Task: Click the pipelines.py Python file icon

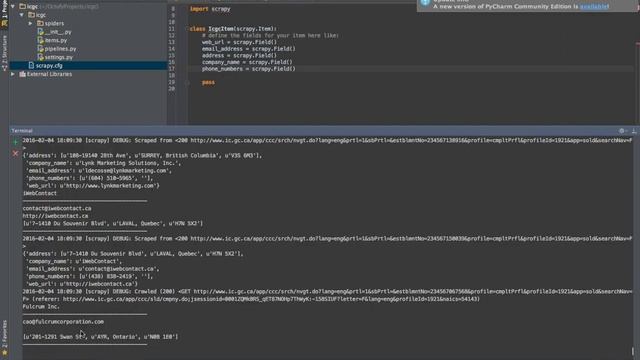Action: coord(40,49)
